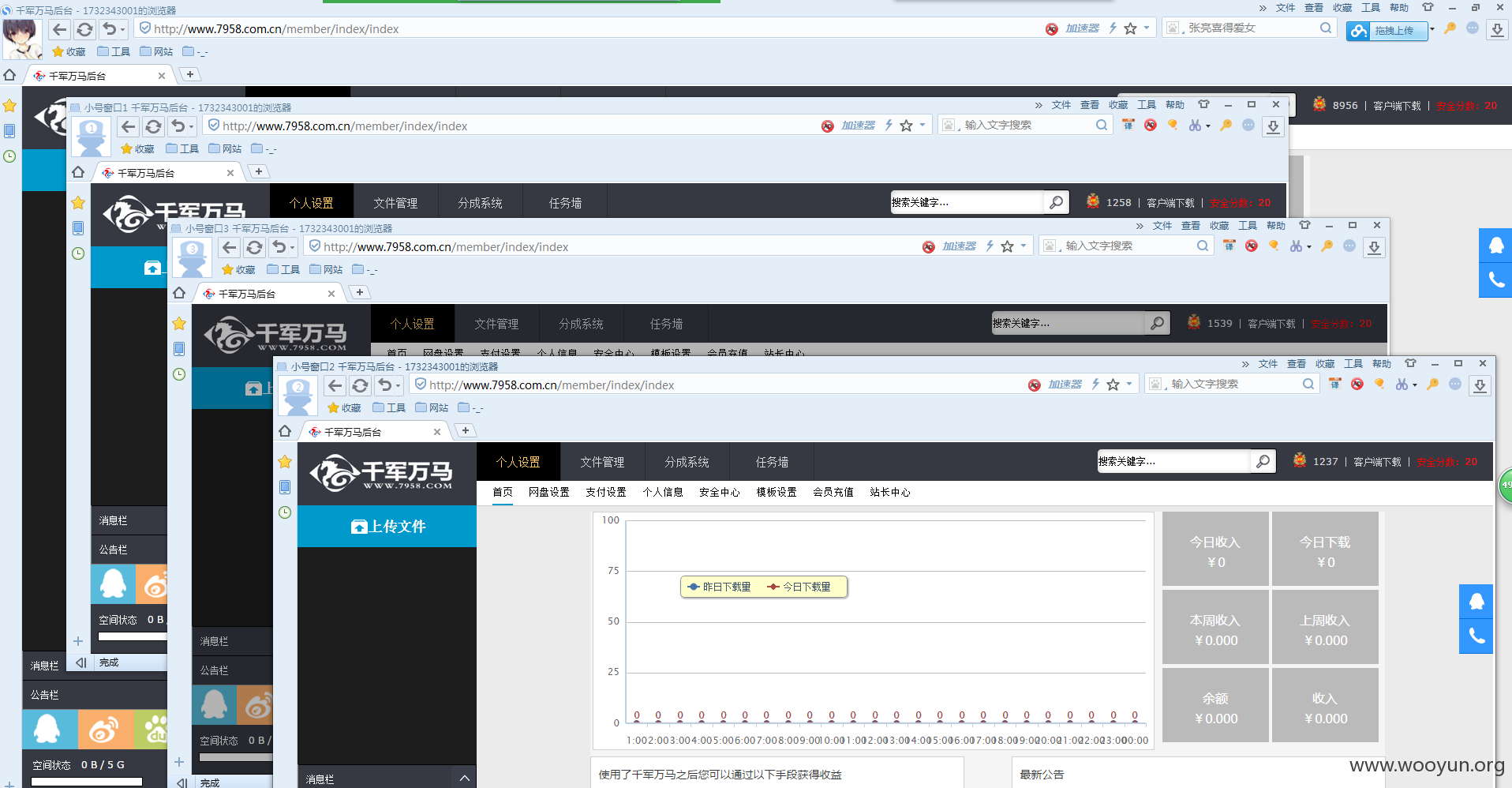Screen dimensions: 1512x788
Task: Go back in 小号窗口1 browser window
Action: pos(129,126)
